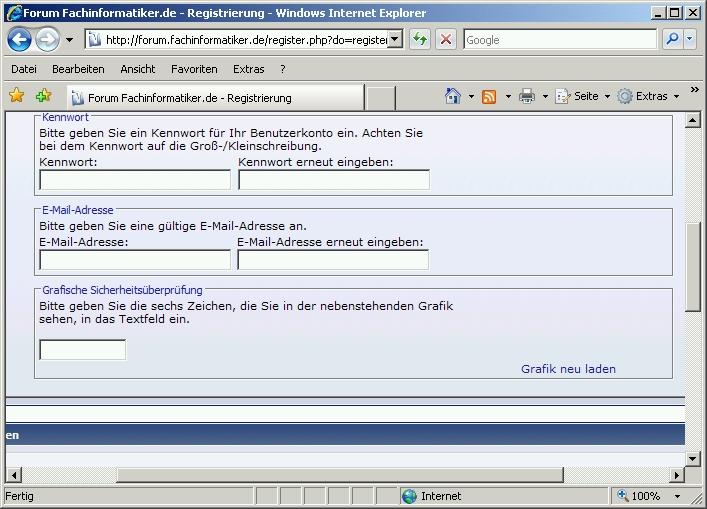Expand the toolbar overflow chevron
Viewport: 707px width, 509px height.
pyautogui.click(x=694, y=90)
